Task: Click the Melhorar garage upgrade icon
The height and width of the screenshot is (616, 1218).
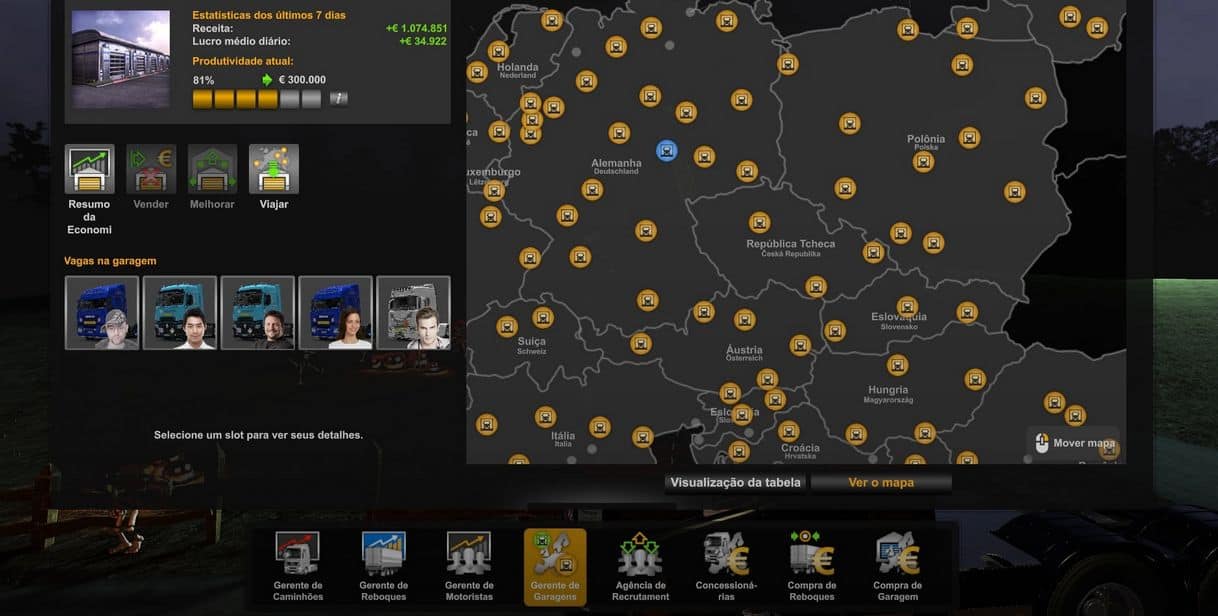Action: 212,169
